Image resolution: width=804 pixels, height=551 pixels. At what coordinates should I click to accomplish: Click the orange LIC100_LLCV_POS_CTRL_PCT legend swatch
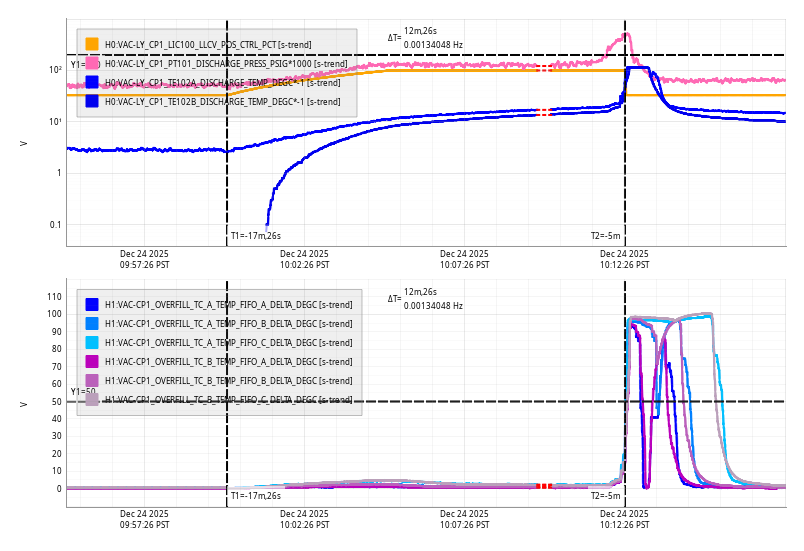[92, 45]
